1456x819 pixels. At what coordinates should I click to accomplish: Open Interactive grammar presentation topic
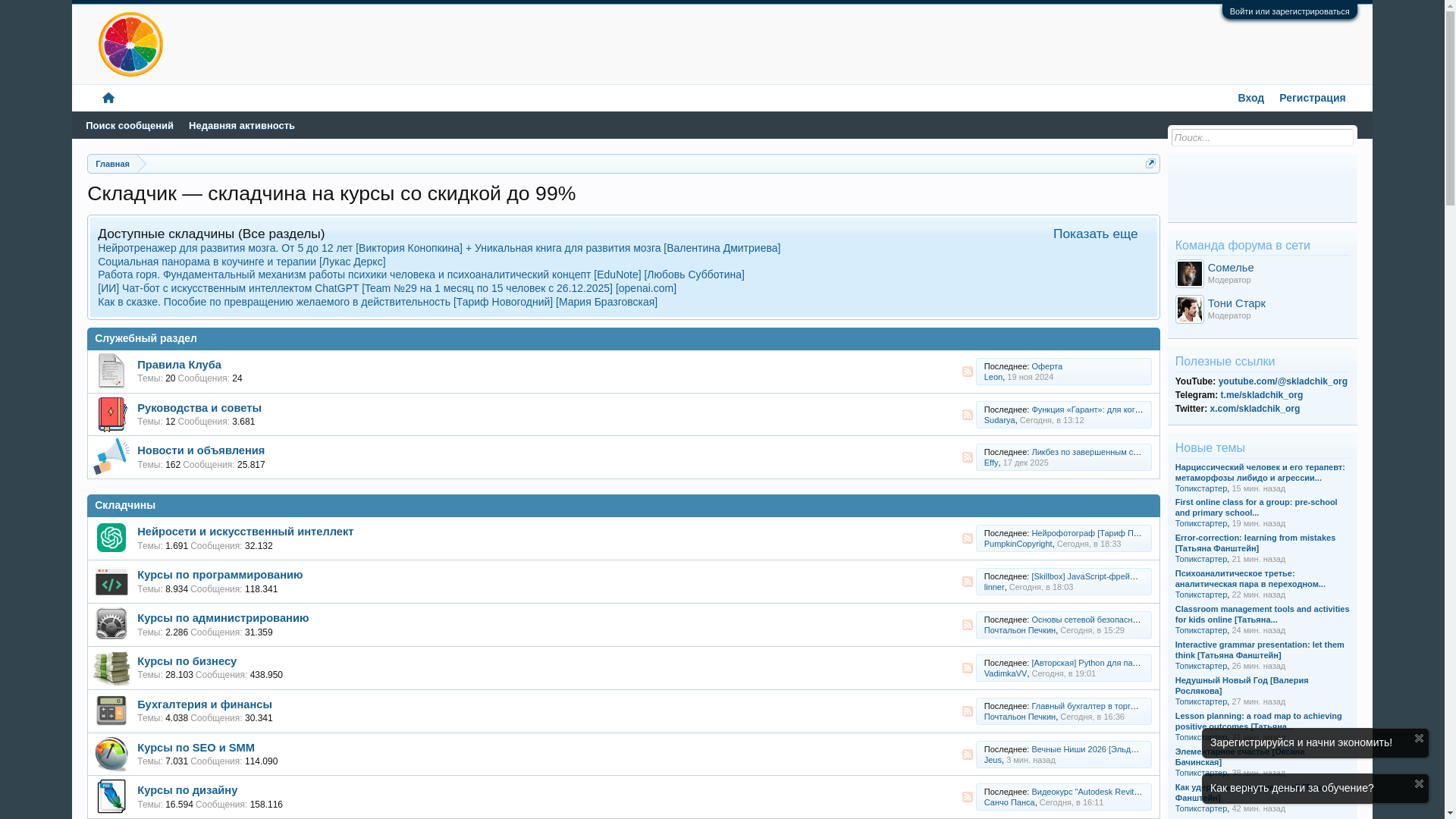(x=1260, y=650)
